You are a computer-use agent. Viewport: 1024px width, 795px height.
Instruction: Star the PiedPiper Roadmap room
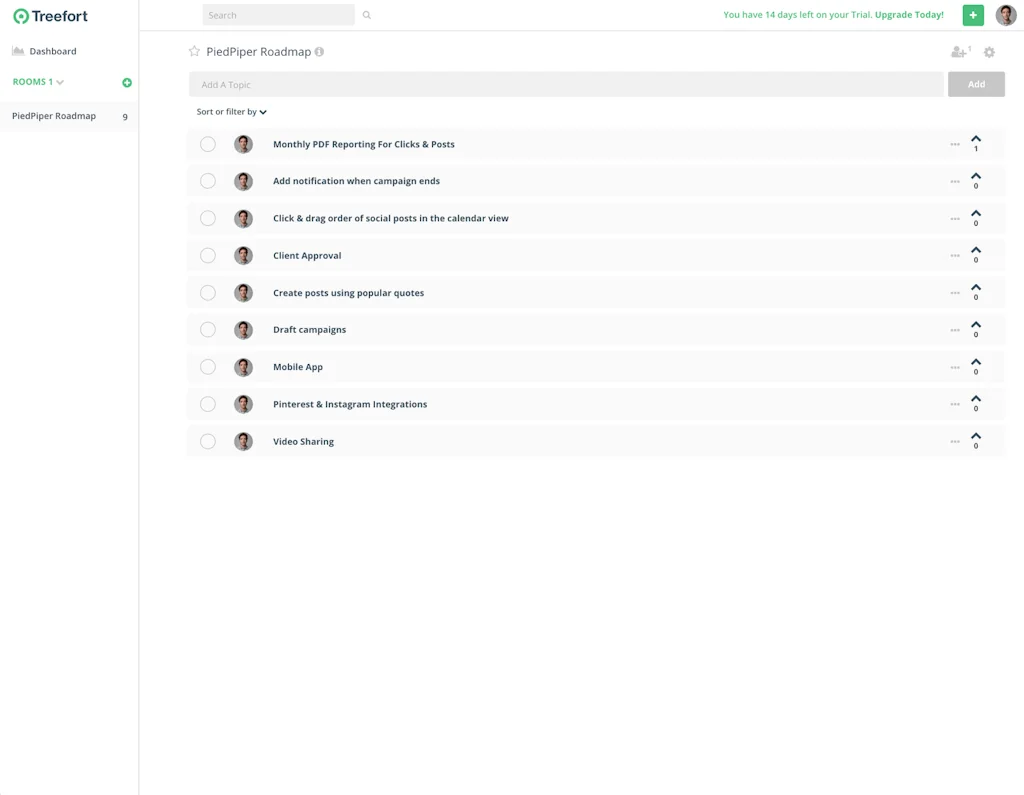tap(194, 51)
